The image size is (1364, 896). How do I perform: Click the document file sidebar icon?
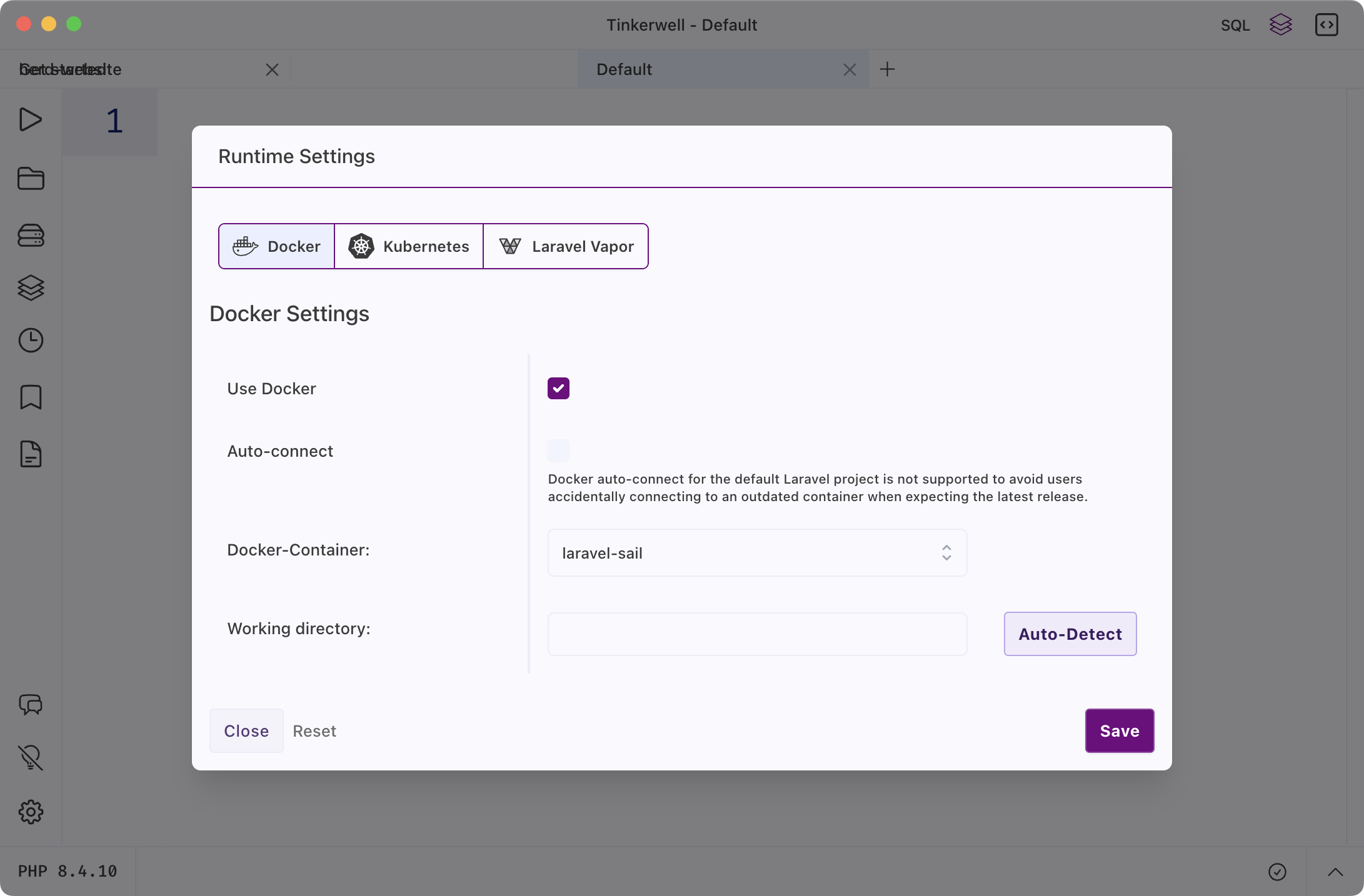(x=31, y=454)
